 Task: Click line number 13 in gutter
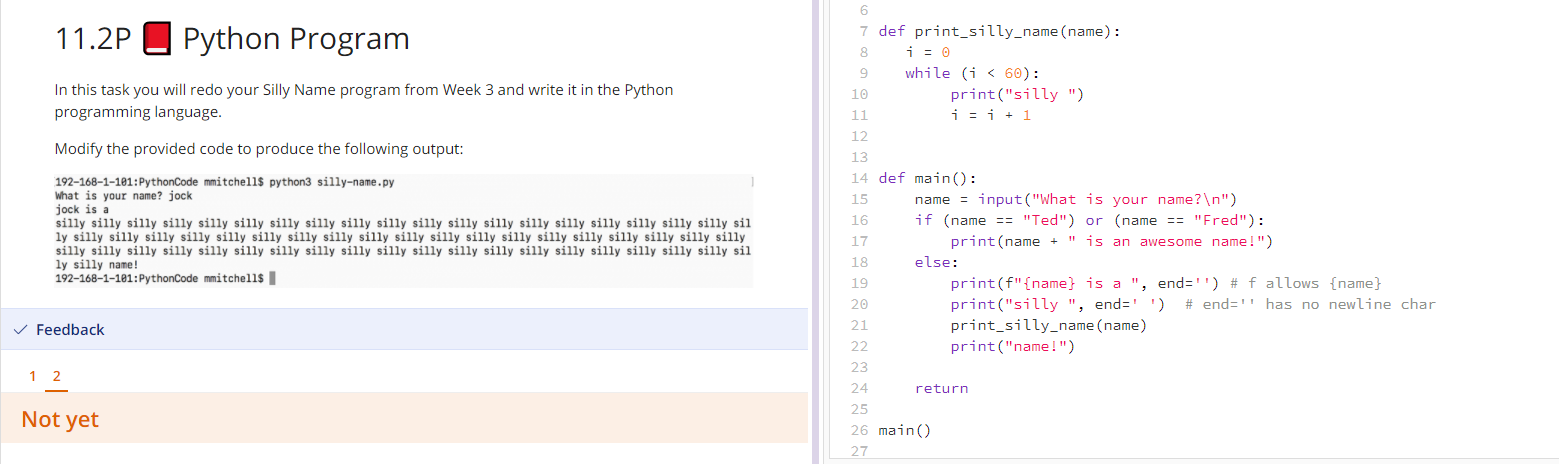pyautogui.click(x=858, y=157)
